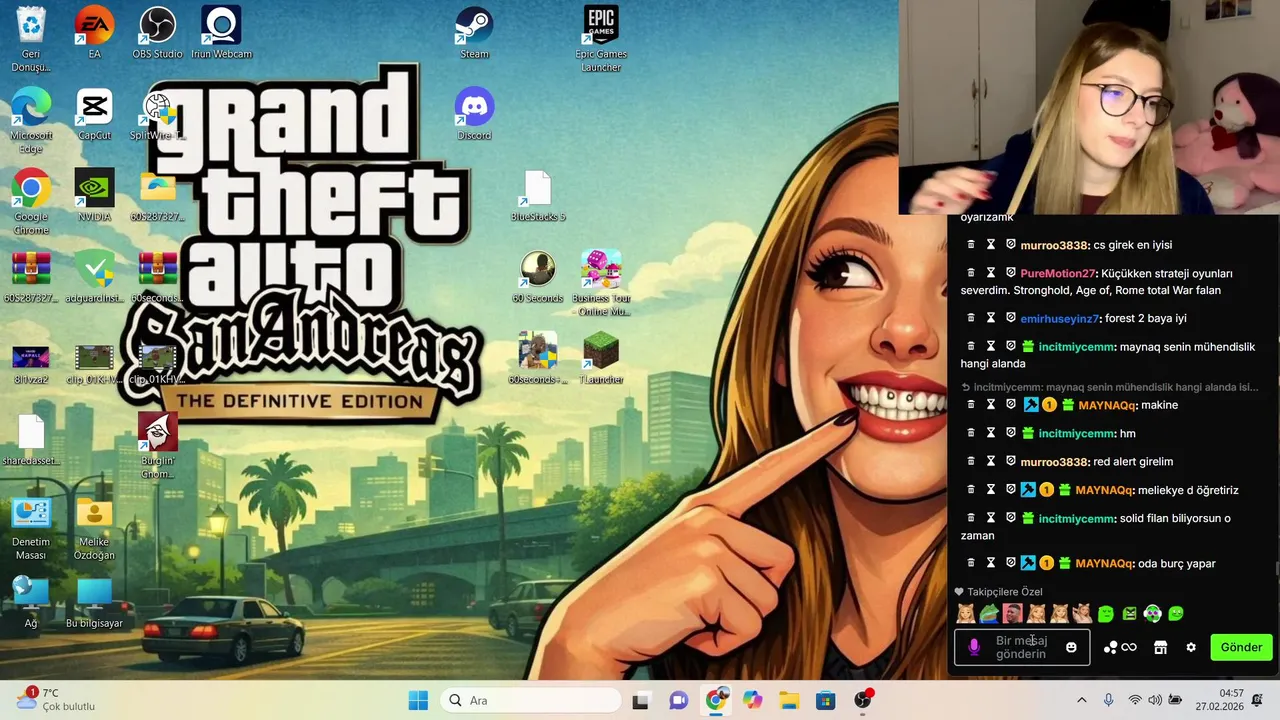Image resolution: width=1280 pixels, height=720 pixels.
Task: Open File Explorer from the taskbar
Action: coord(788,700)
